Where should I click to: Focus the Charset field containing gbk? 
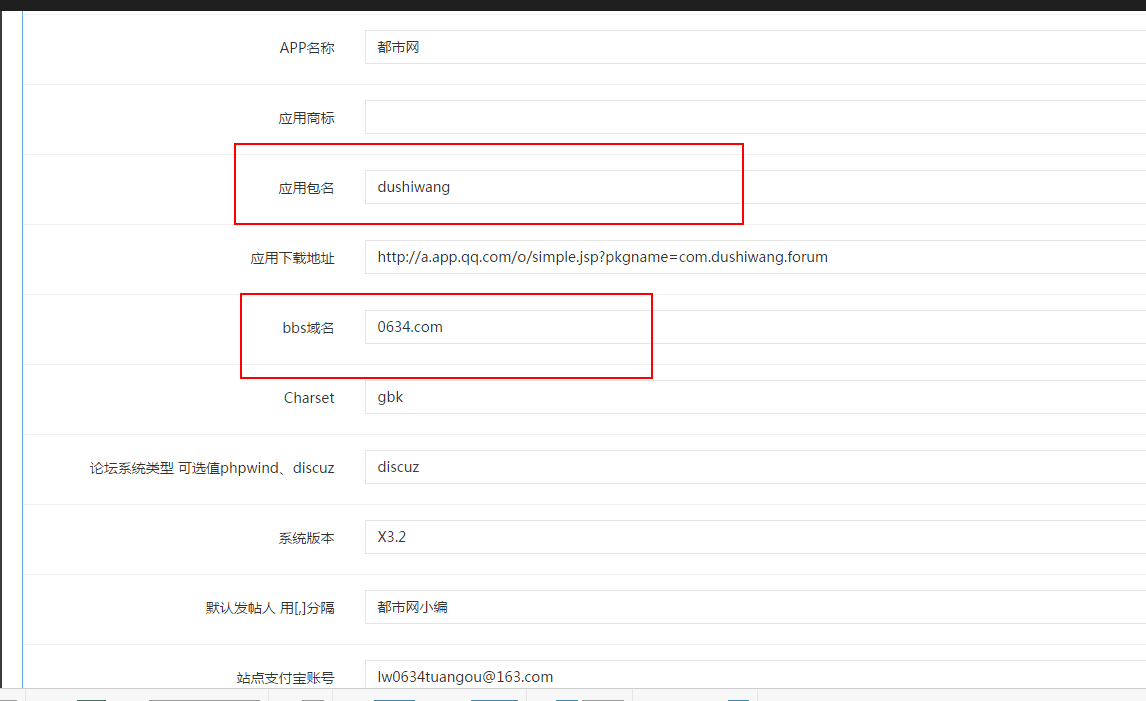click(x=755, y=397)
